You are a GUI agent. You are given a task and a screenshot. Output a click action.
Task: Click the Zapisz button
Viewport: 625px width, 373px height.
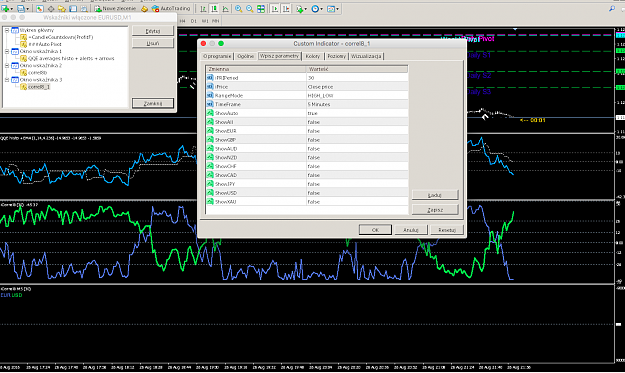point(435,210)
